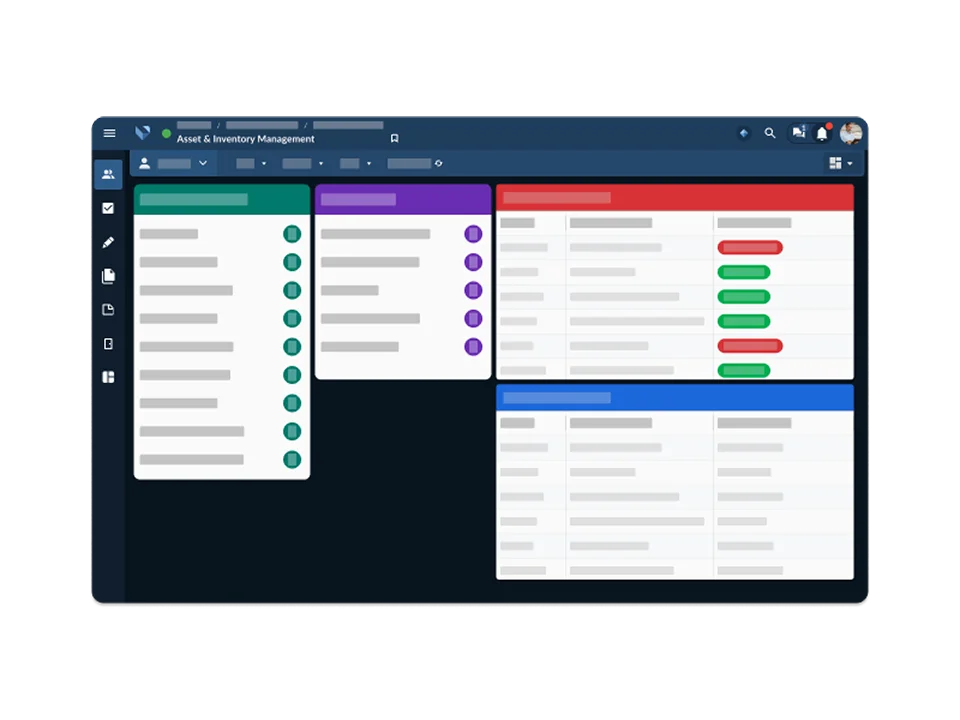Click the widget layout grid icon
Image resolution: width=960 pixels, height=720 pixels.
(835, 163)
